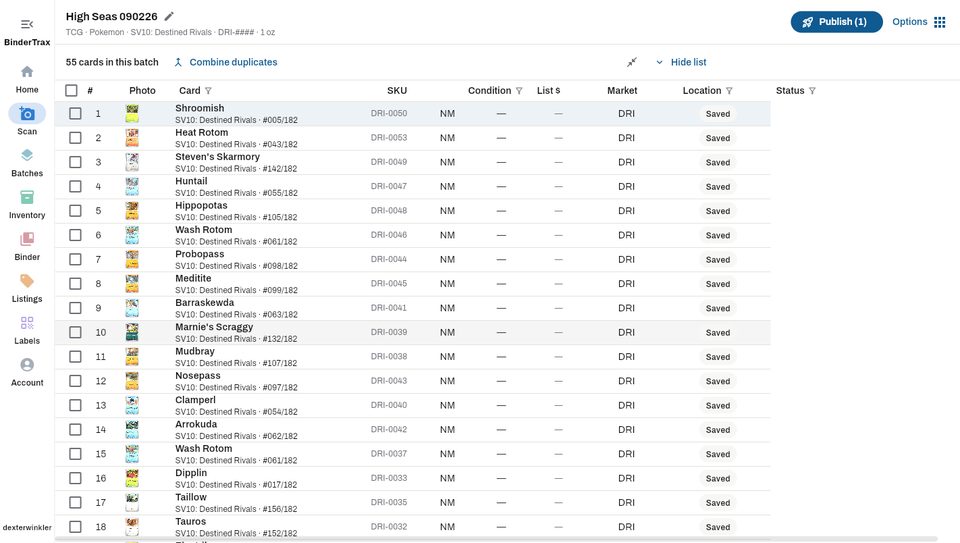Edit batch name with pencil icon
This screenshot has height=543, width=960.
tap(169, 17)
